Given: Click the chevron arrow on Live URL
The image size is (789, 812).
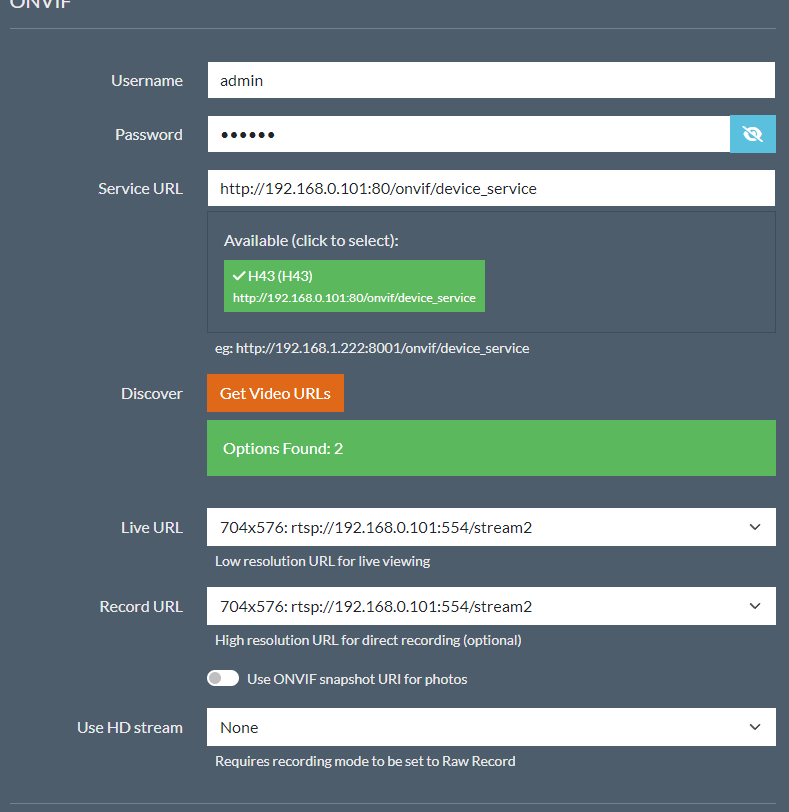Looking at the screenshot, I should click(x=755, y=527).
